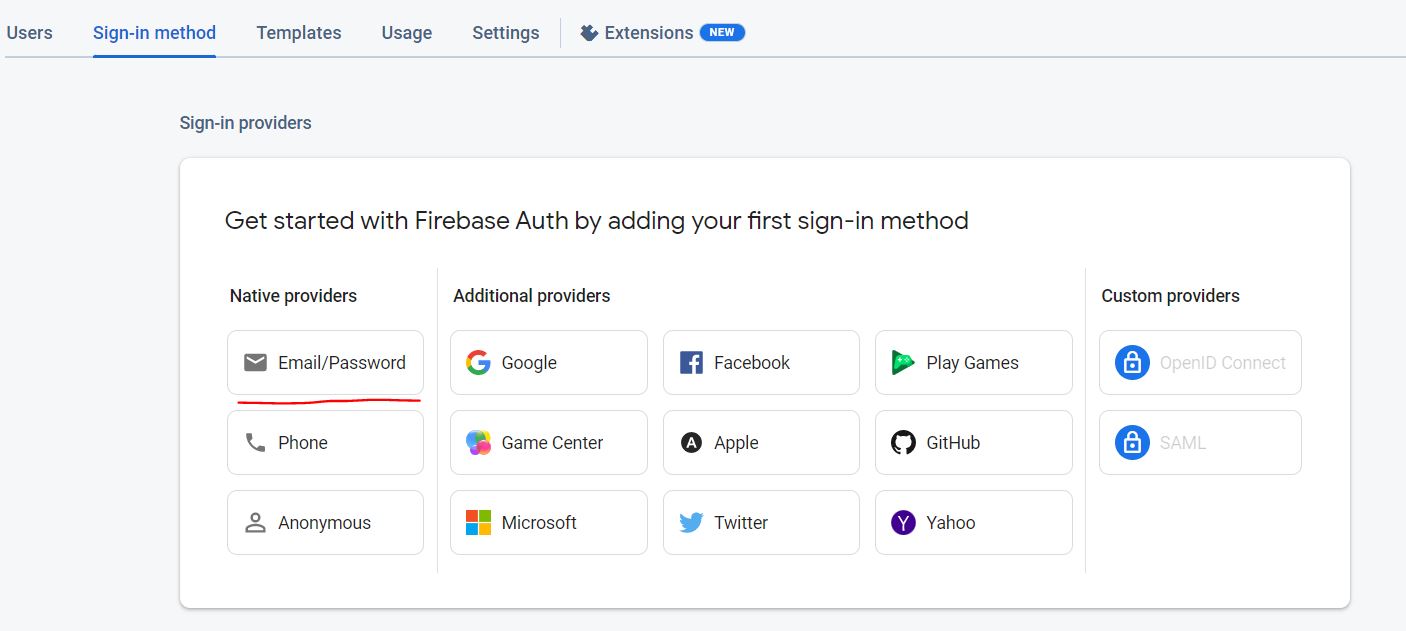Click the Google logo icon
This screenshot has height=631, width=1406.
(478, 362)
